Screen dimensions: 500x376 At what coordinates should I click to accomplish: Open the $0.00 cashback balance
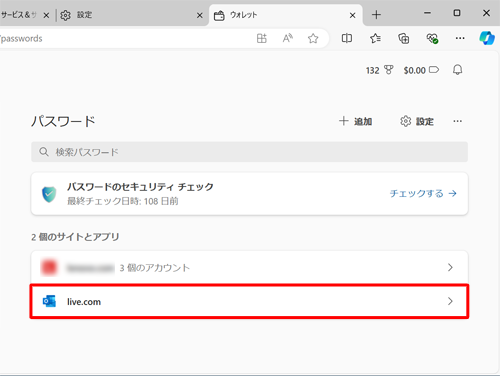click(x=421, y=70)
